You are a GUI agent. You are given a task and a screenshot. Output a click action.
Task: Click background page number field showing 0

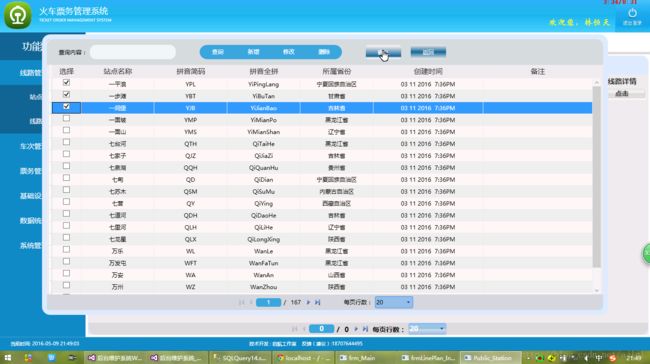click(x=322, y=329)
